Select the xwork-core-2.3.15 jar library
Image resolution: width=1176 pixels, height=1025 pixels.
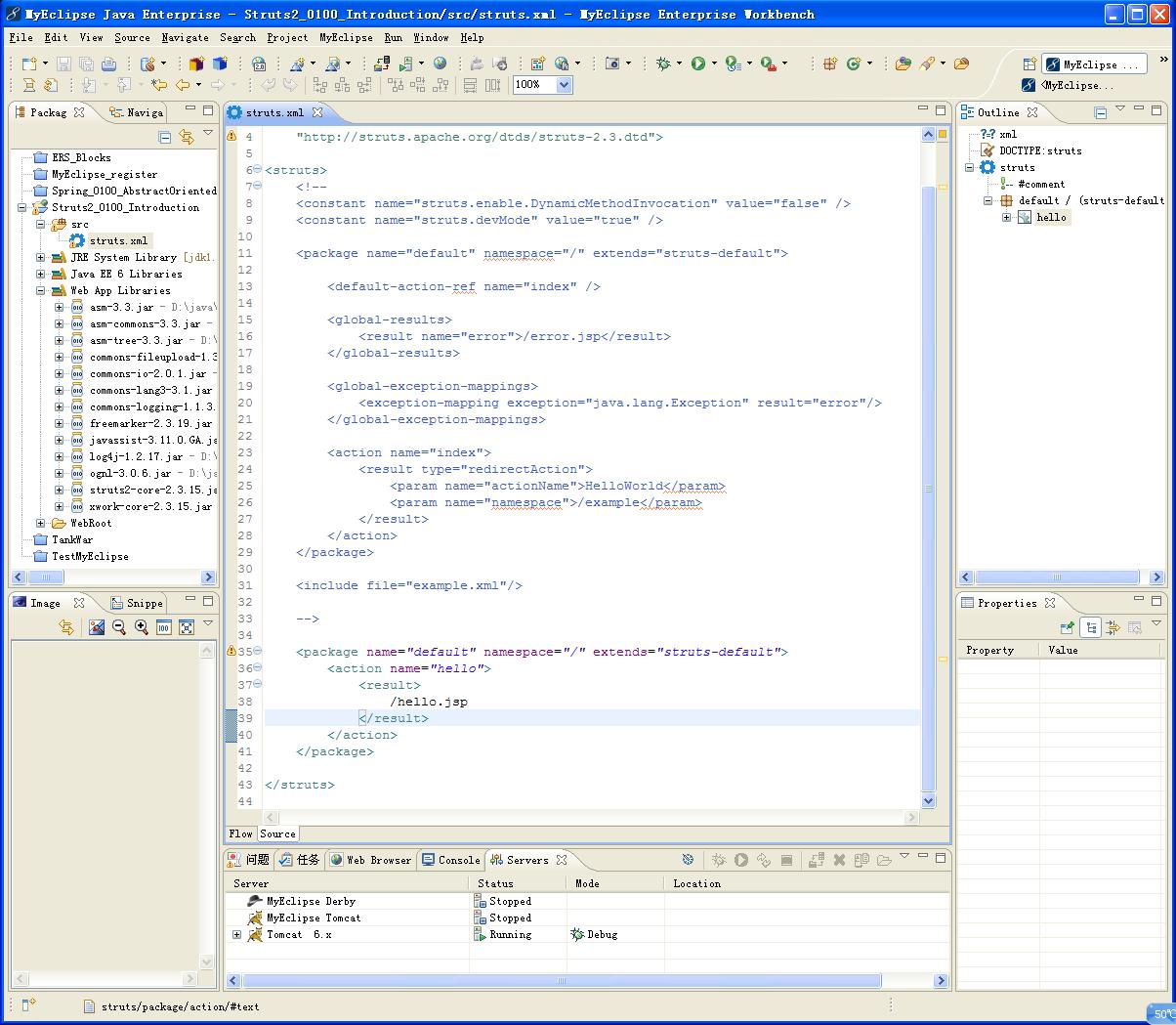click(x=150, y=506)
